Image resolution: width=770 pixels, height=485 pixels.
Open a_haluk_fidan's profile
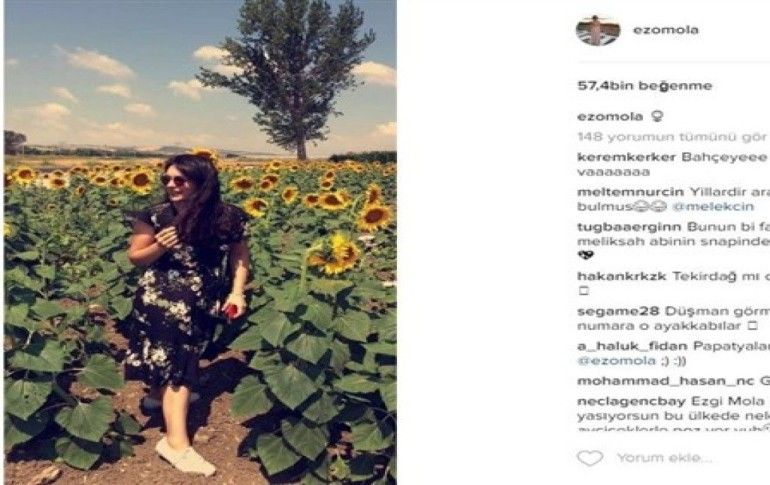point(632,346)
